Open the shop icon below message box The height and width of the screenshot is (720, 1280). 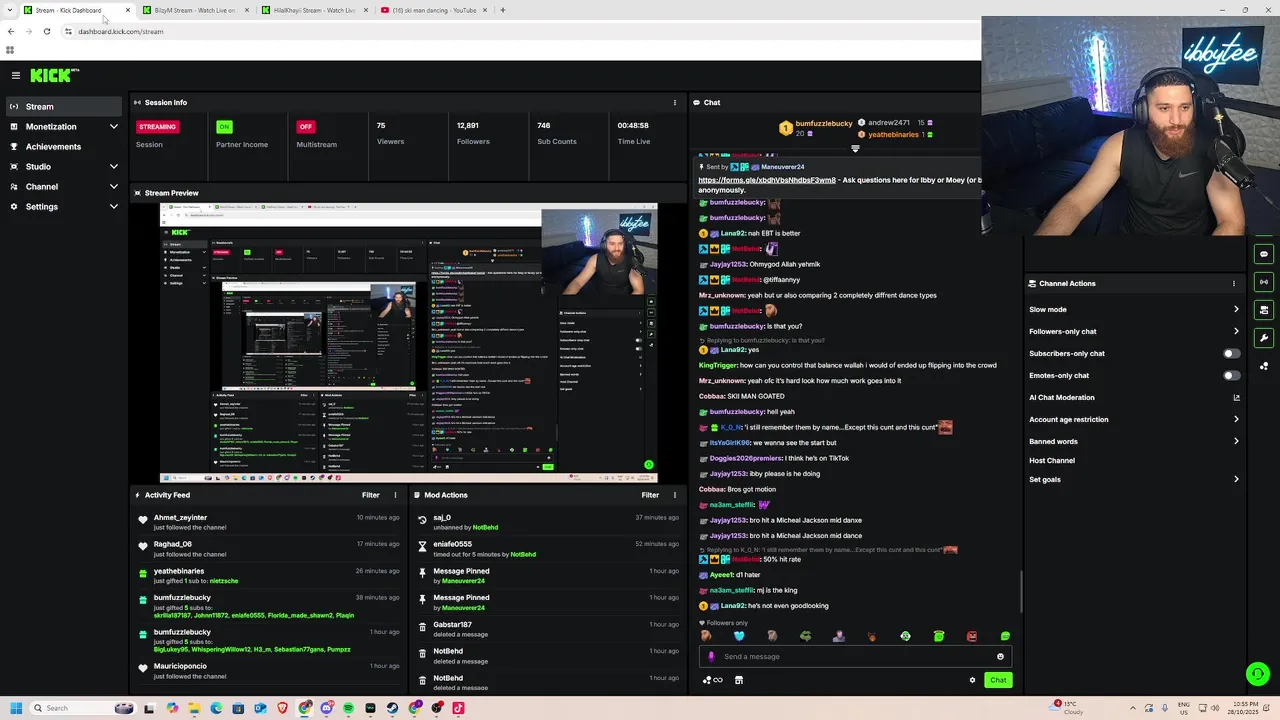click(739, 680)
